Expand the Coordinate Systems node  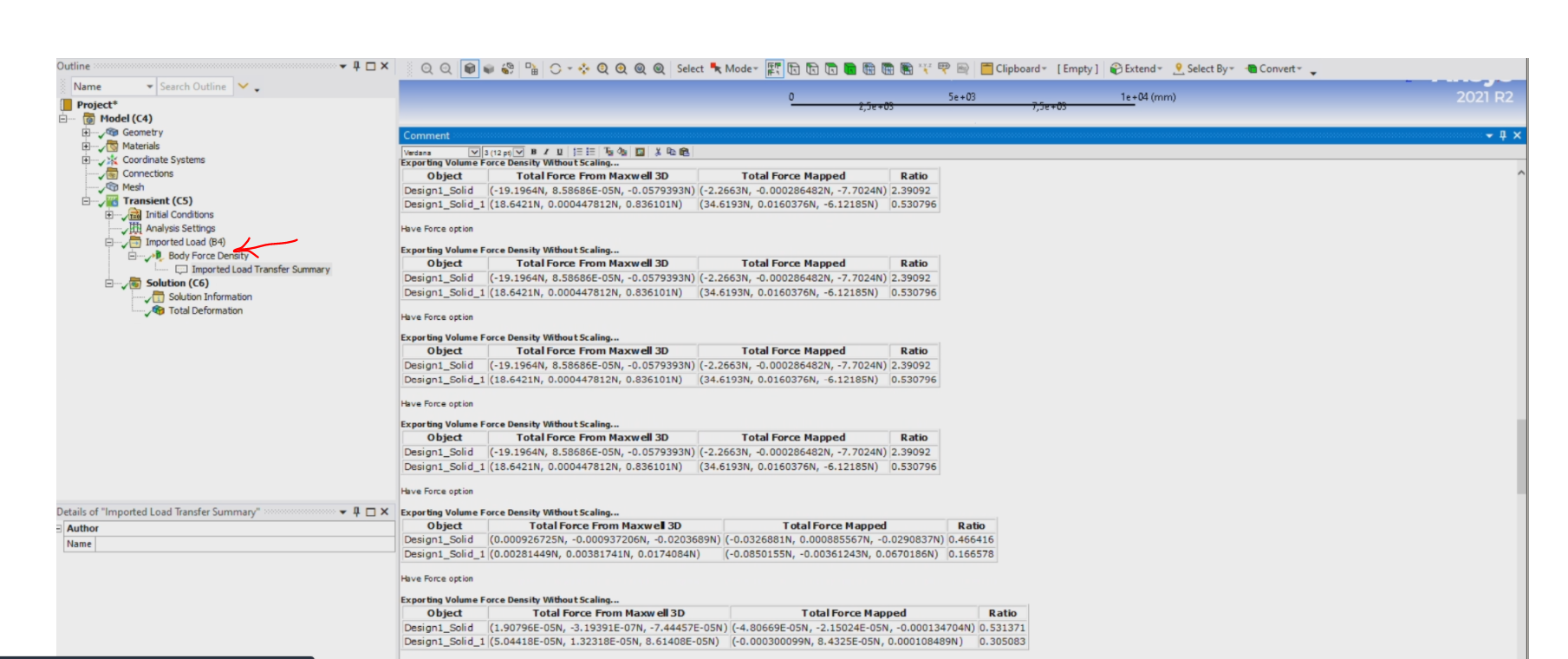pyautogui.click(x=86, y=160)
